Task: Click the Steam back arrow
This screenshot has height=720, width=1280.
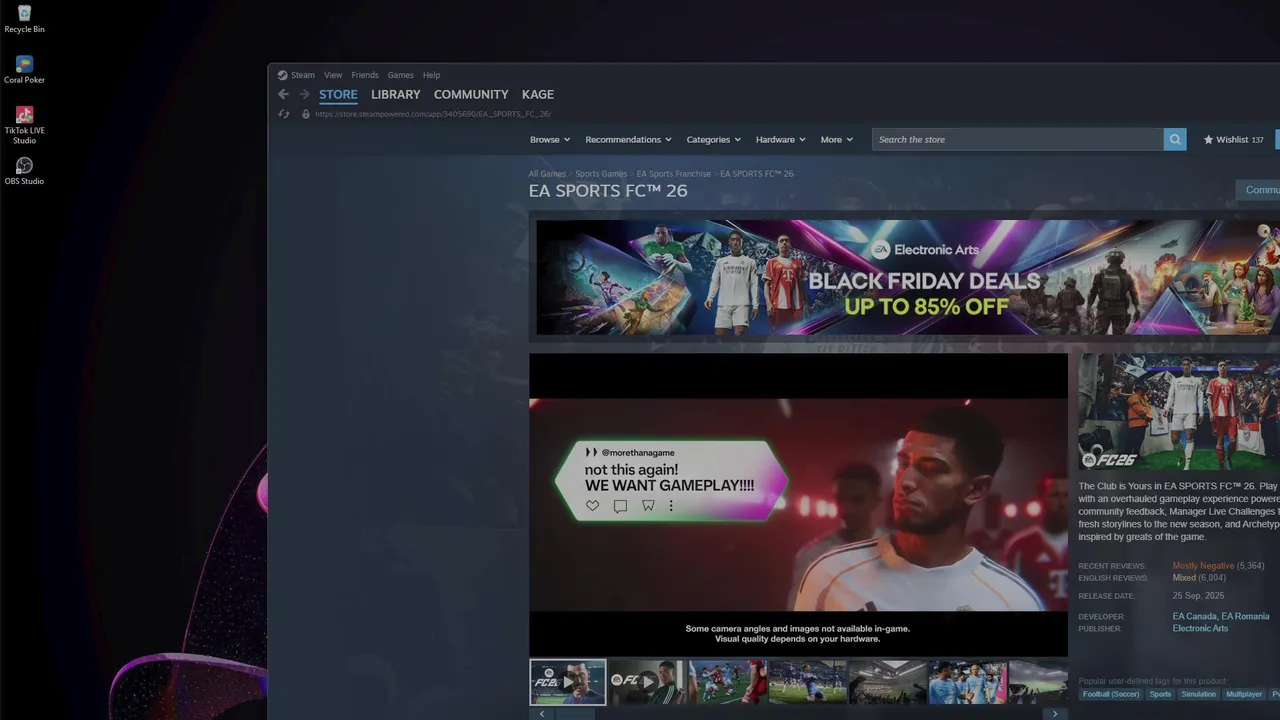Action: (283, 94)
